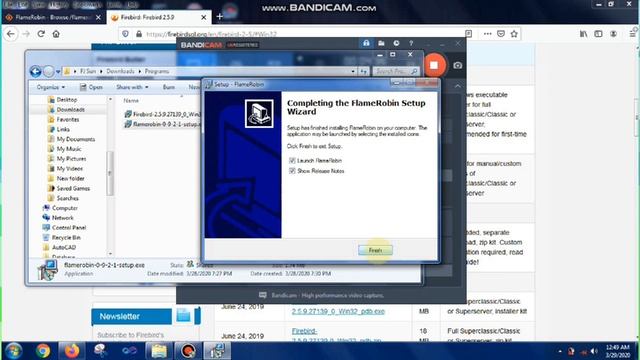The height and width of the screenshot is (360, 640).
Task: Select Firebird-2.5.9.27139 installer file
Action: click(163, 114)
